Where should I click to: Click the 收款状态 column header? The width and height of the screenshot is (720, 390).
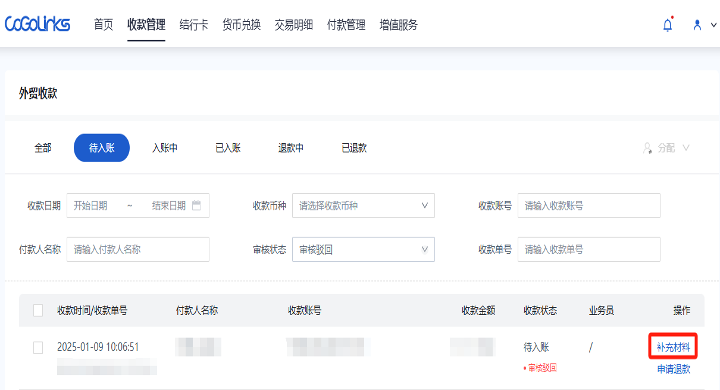tap(540, 311)
